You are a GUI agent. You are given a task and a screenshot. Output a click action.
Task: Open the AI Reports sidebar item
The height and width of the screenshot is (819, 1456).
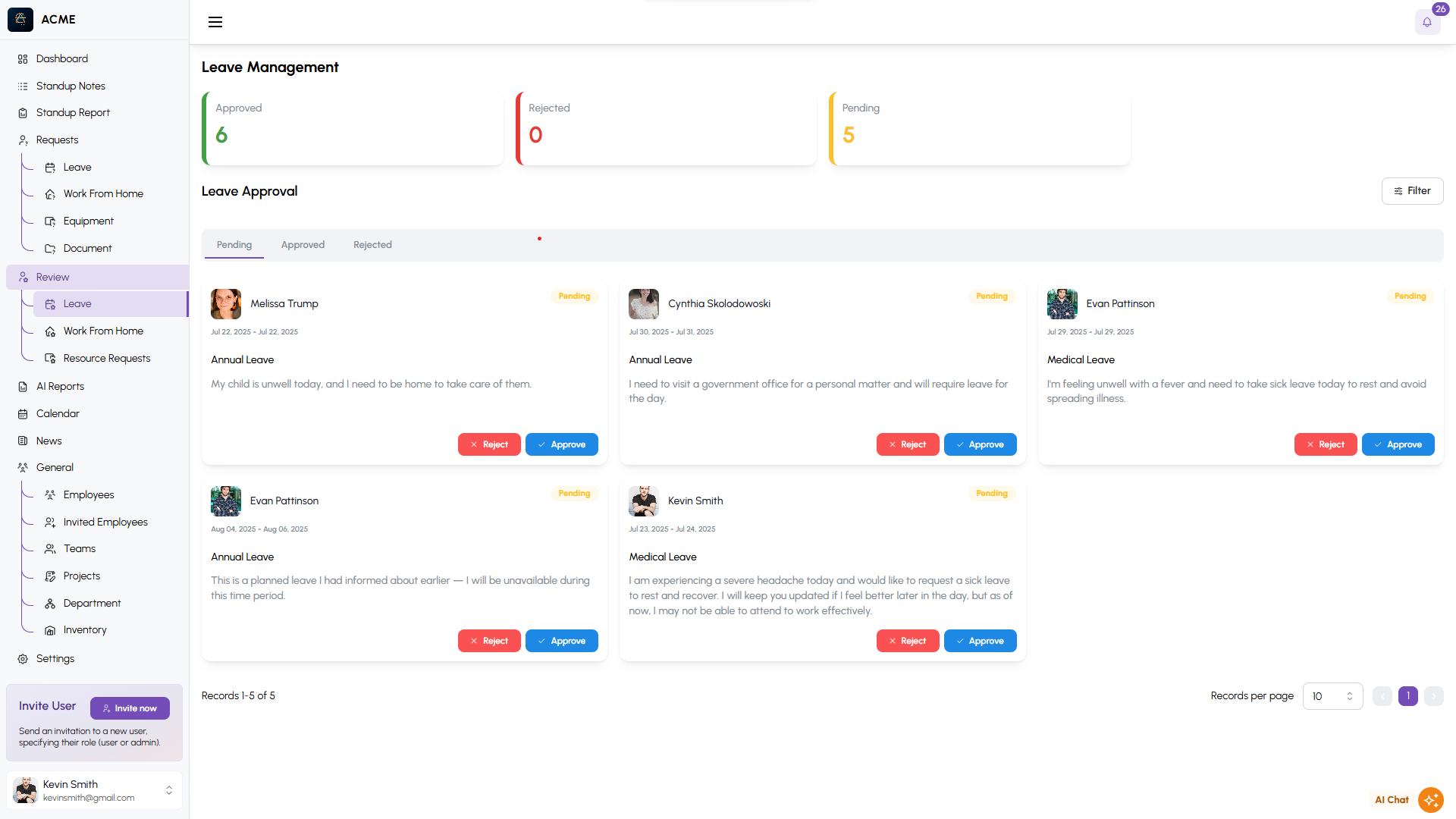point(60,387)
